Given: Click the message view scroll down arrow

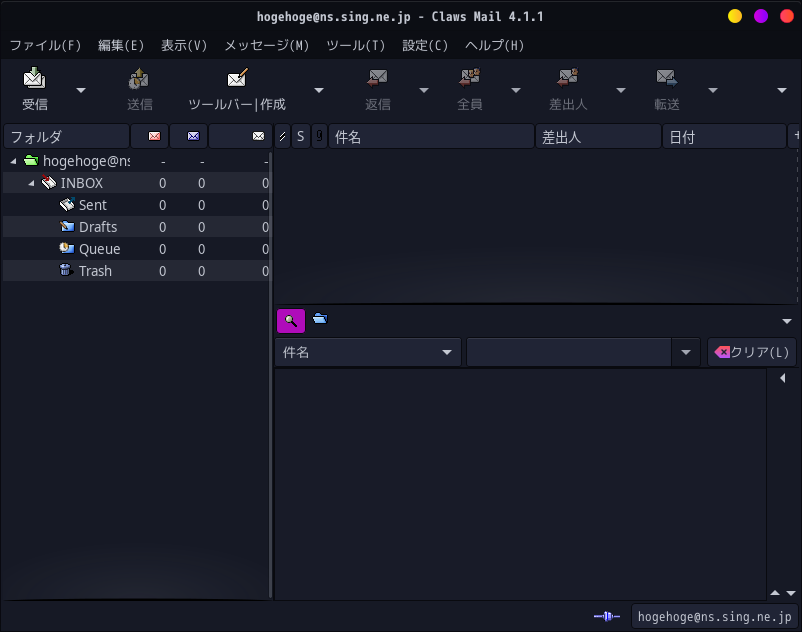Looking at the screenshot, I should tap(791, 593).
